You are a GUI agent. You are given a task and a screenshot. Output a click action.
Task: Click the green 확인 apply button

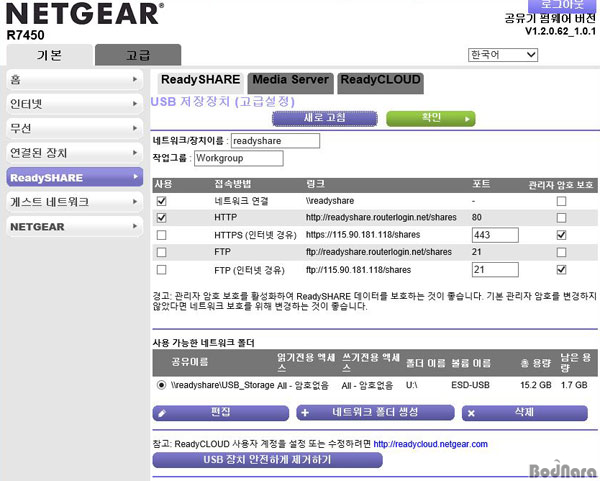click(x=431, y=119)
